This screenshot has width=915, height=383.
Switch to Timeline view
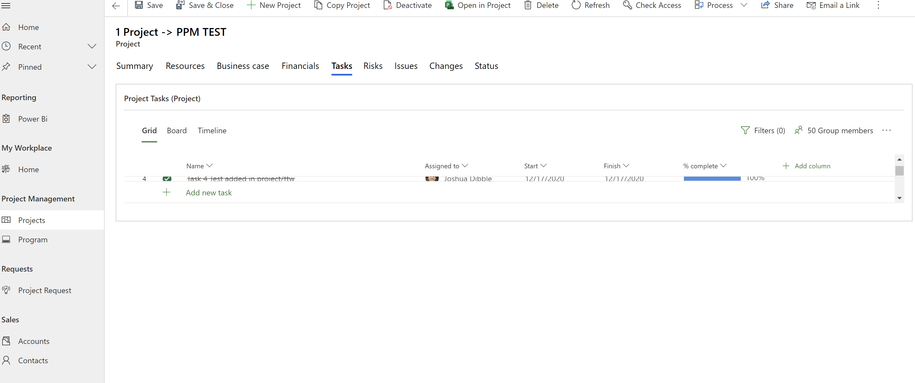[212, 131]
